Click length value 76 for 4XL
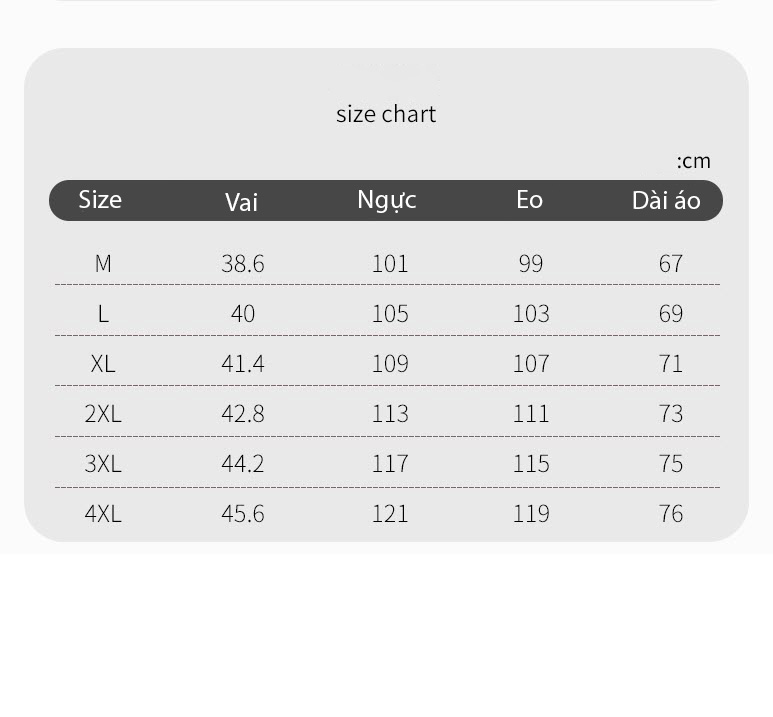 point(671,514)
